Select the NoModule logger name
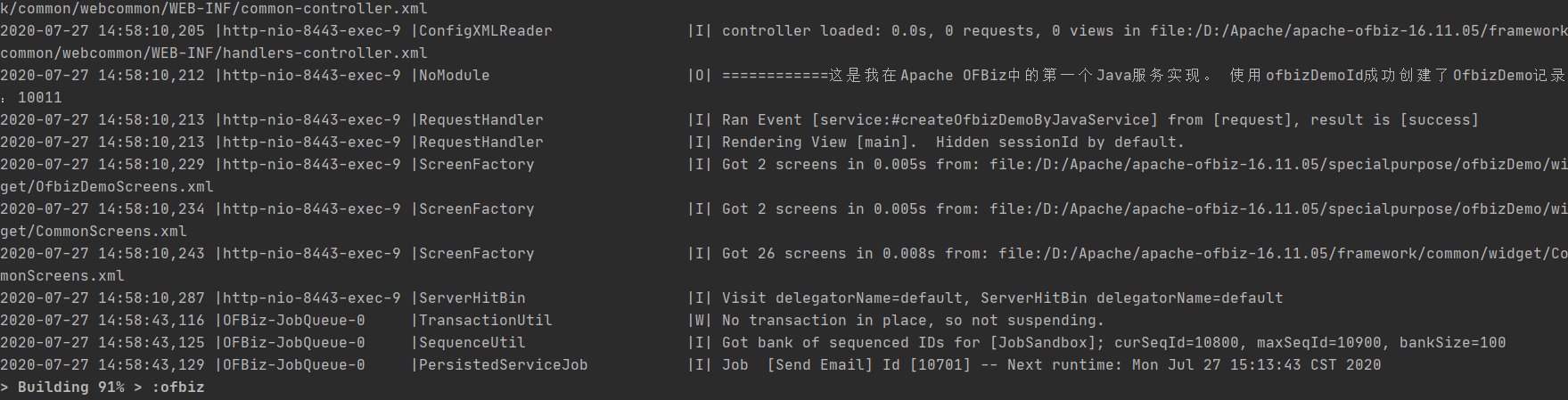 [x=455, y=76]
